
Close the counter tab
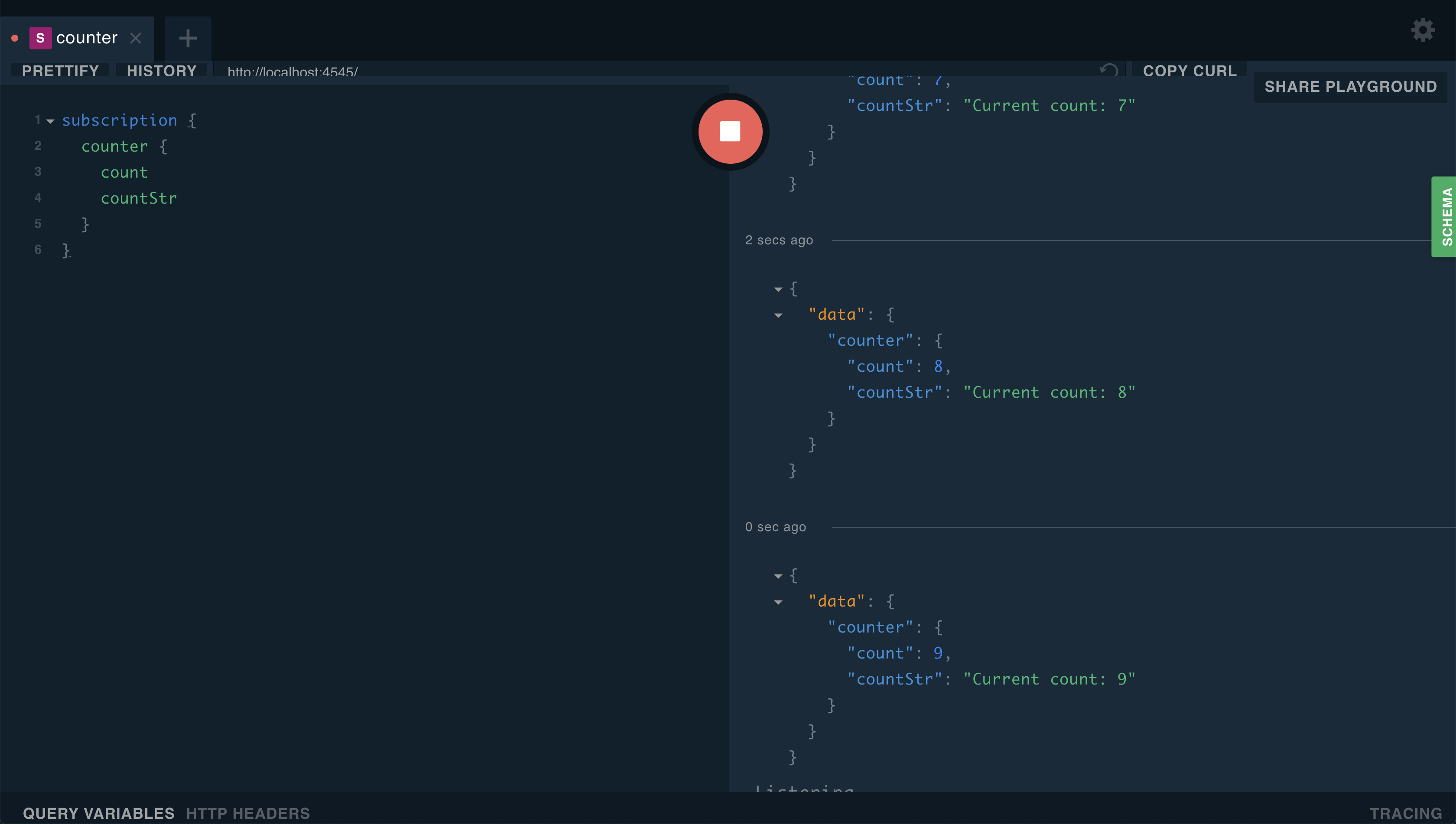[x=135, y=38]
